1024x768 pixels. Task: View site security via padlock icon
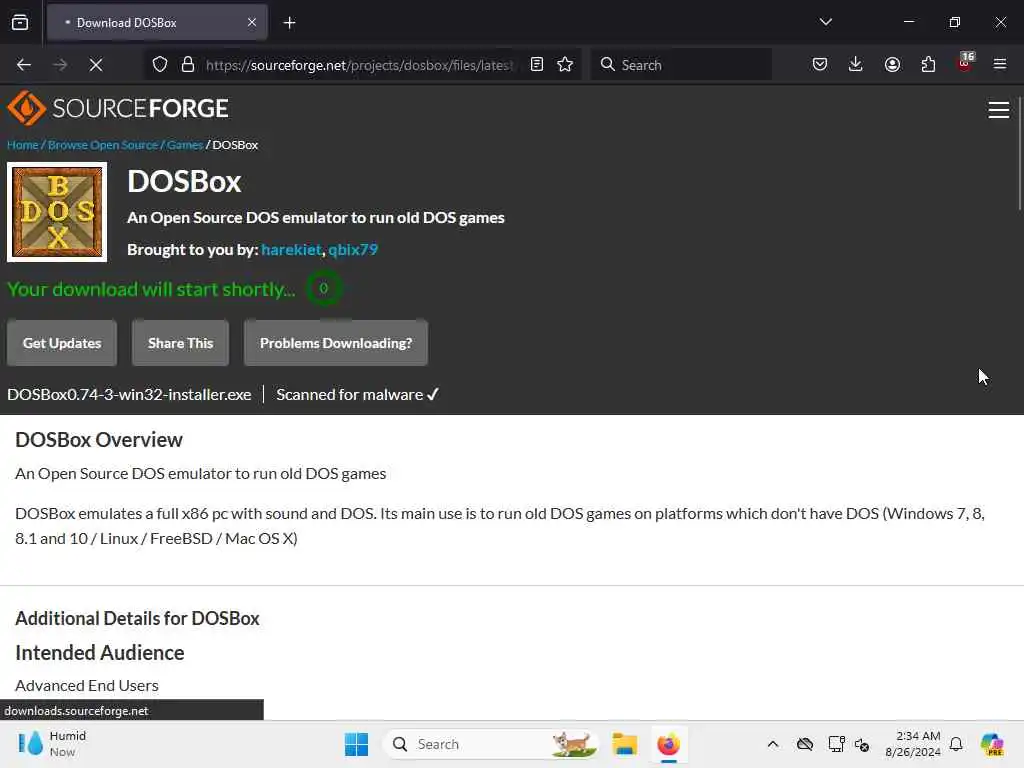[188, 64]
